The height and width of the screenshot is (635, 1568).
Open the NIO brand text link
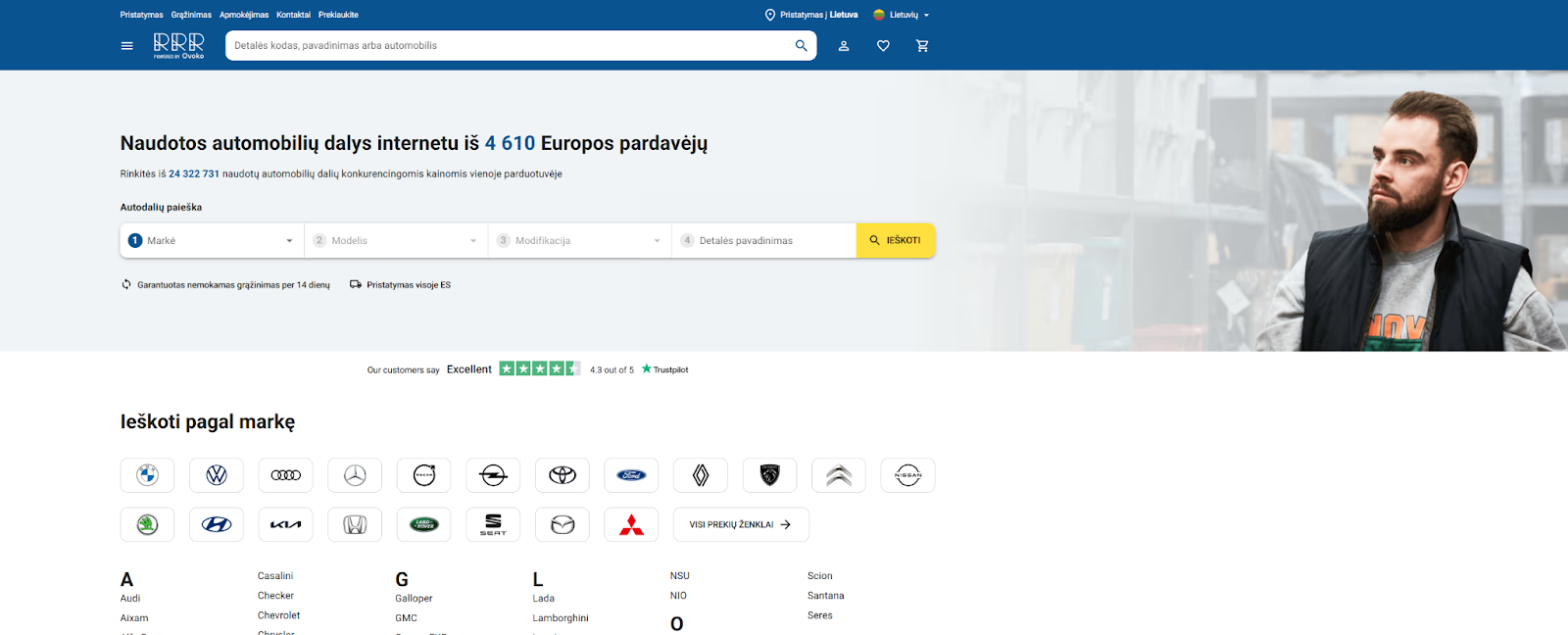pos(678,596)
